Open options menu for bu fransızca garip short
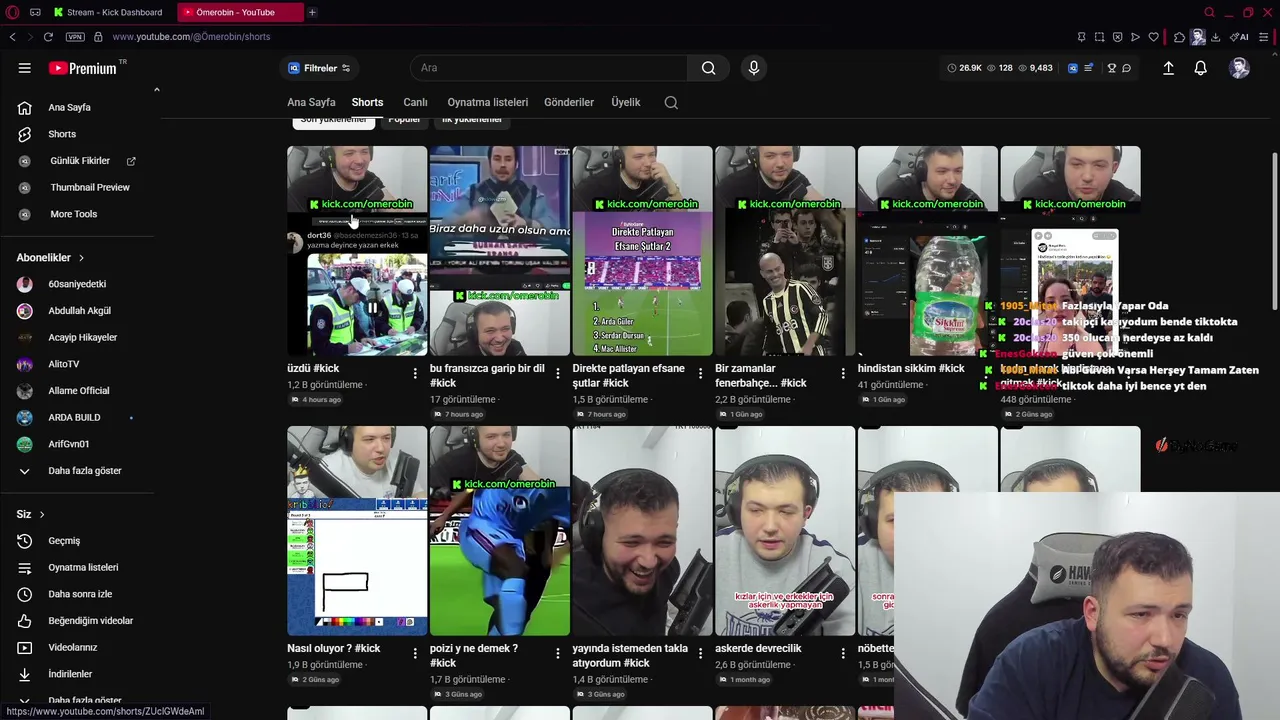Image resolution: width=1280 pixels, height=720 pixels. 558,373
